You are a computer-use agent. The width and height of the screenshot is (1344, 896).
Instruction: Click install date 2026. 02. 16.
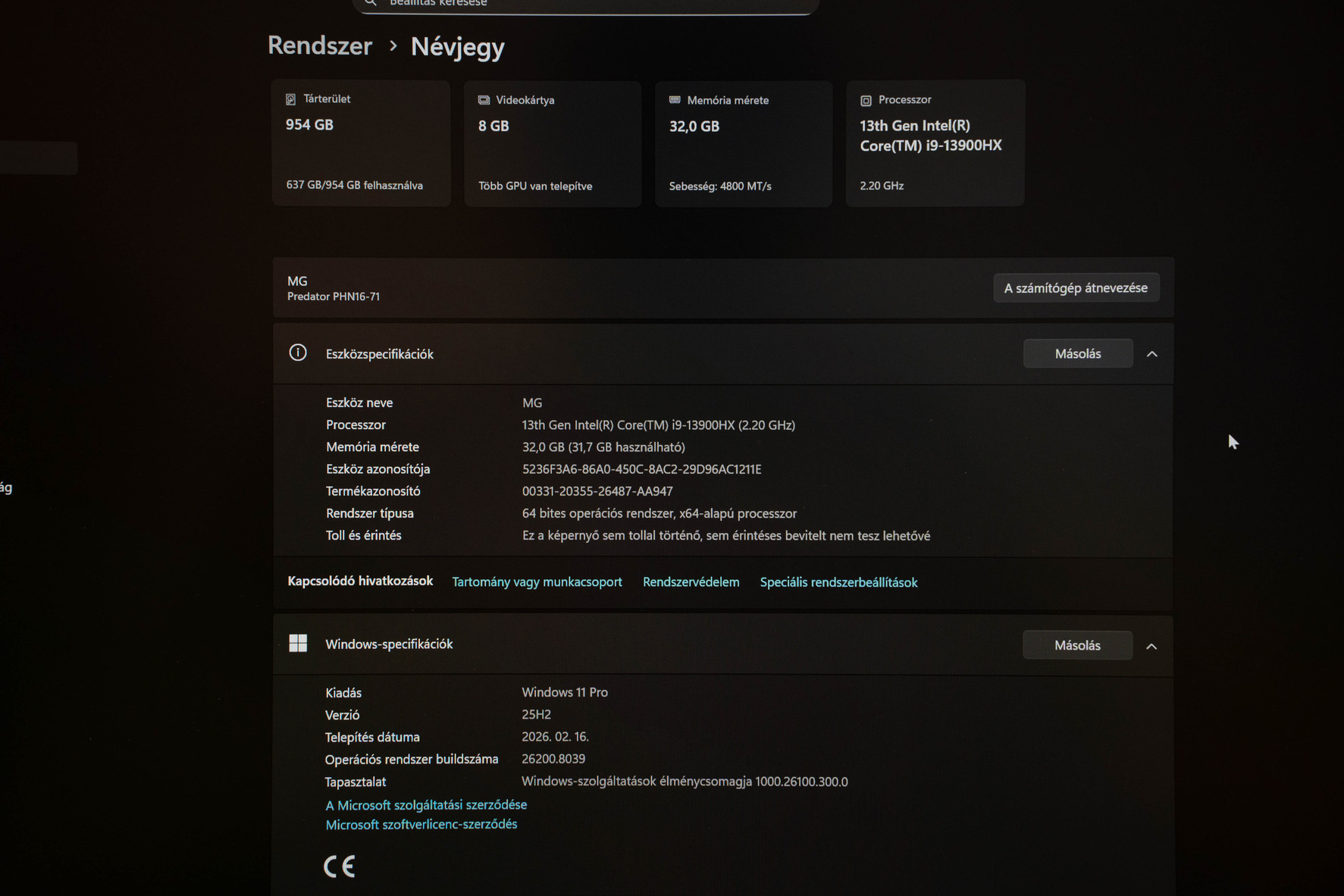click(x=556, y=736)
